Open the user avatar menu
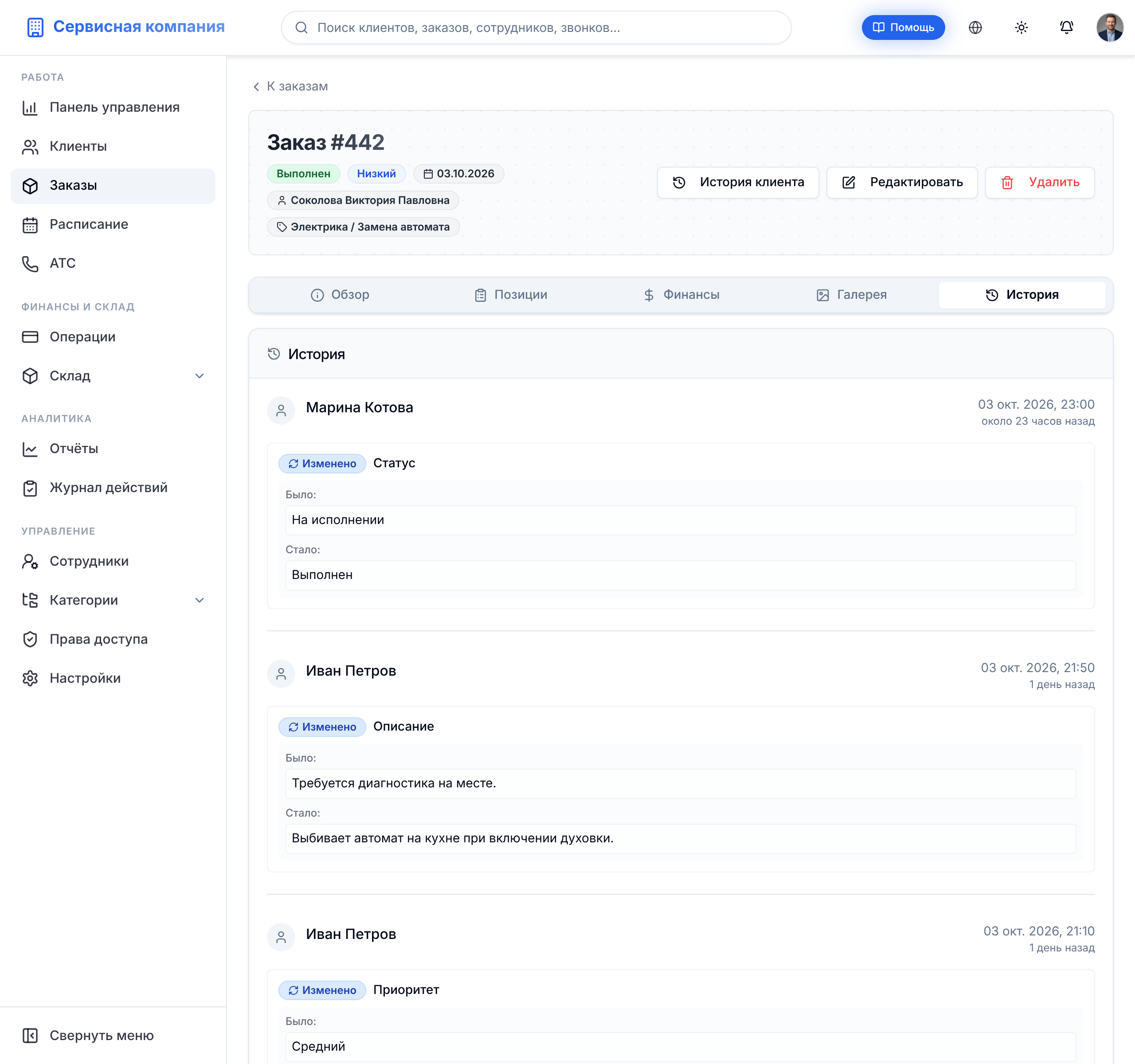 (1109, 27)
